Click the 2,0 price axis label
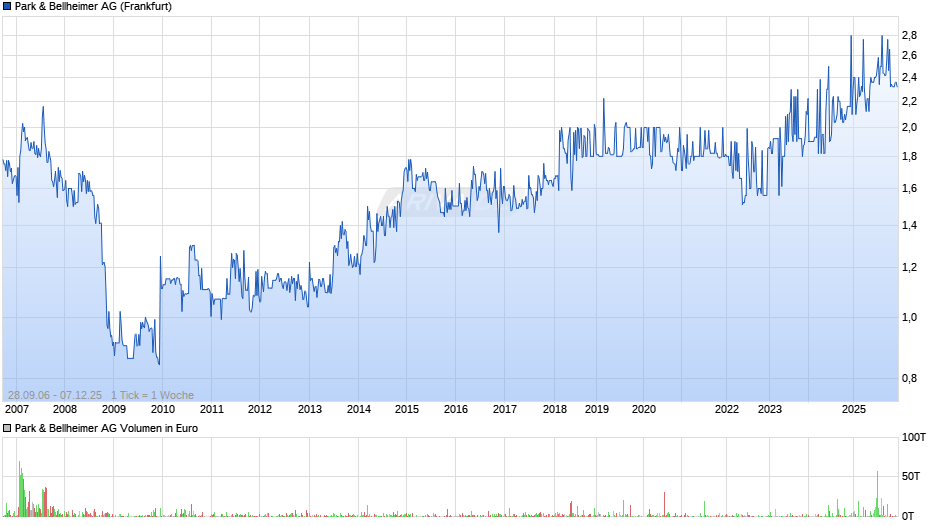The image size is (940, 526). coord(909,127)
